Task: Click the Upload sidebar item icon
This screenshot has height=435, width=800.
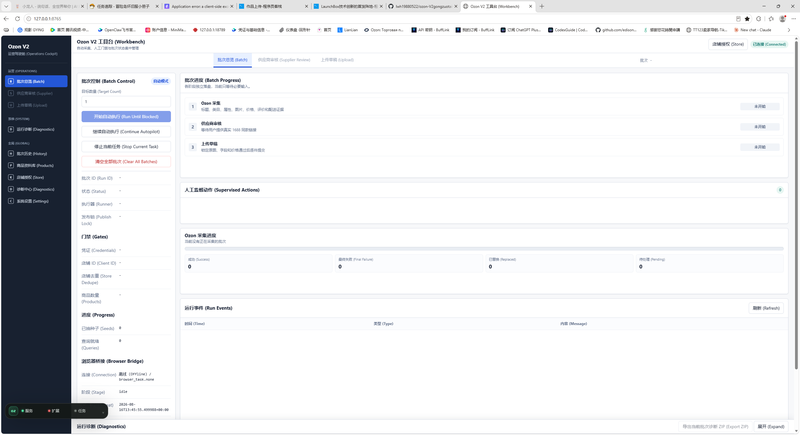Action: point(11,105)
